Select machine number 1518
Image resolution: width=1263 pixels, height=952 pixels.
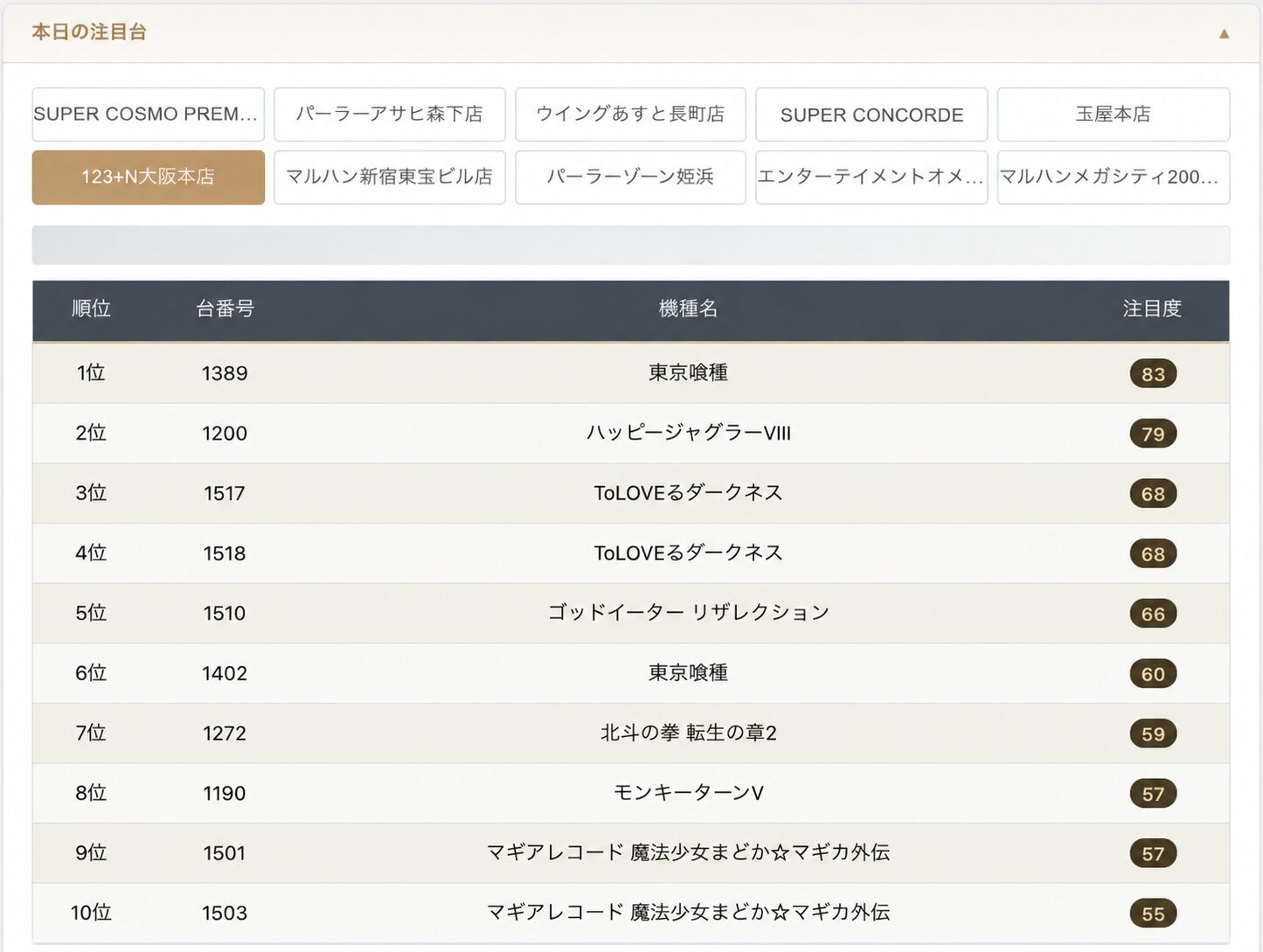[225, 553]
